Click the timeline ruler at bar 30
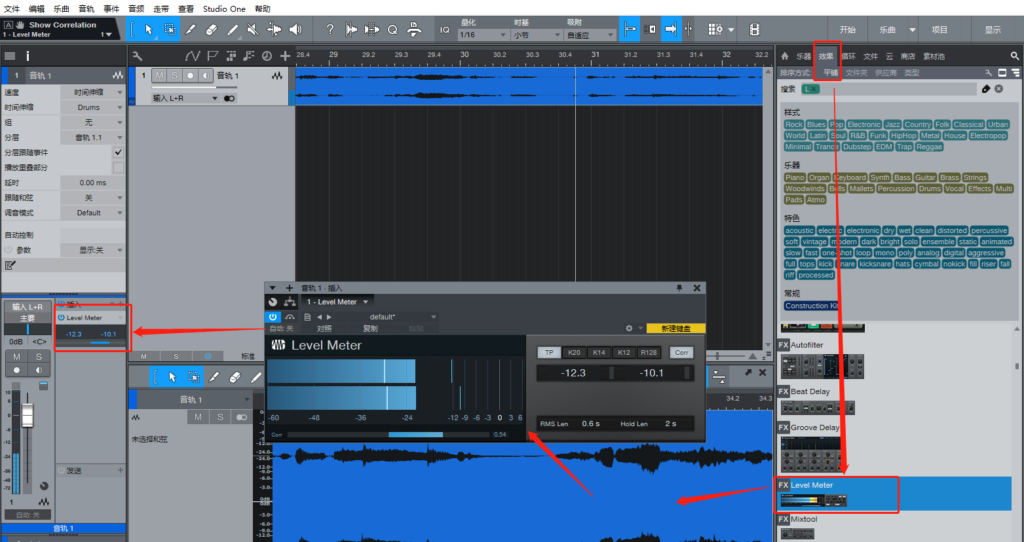Image resolution: width=1024 pixels, height=542 pixels. coord(464,55)
